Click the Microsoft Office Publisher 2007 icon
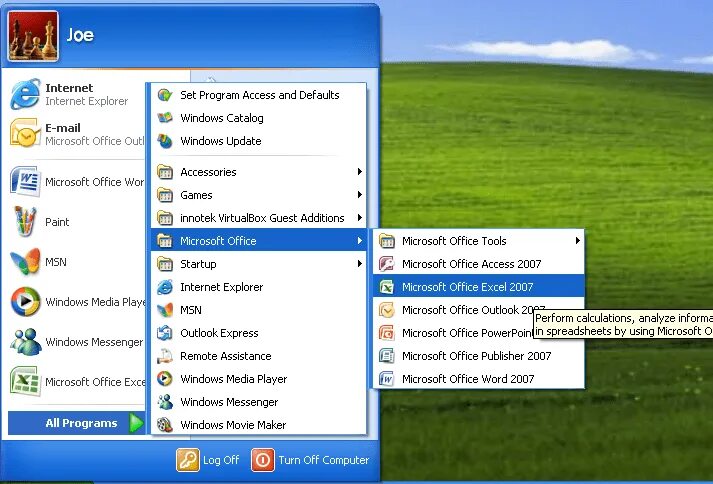 pos(387,356)
